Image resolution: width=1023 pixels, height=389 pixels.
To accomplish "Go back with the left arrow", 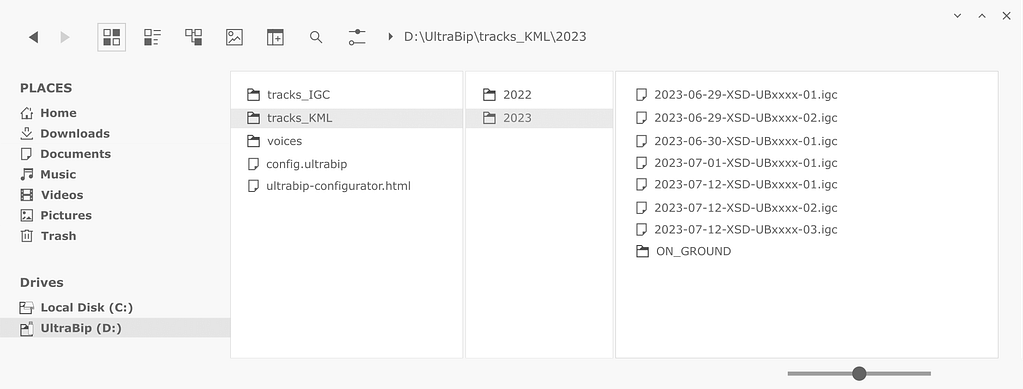I will click(x=33, y=37).
